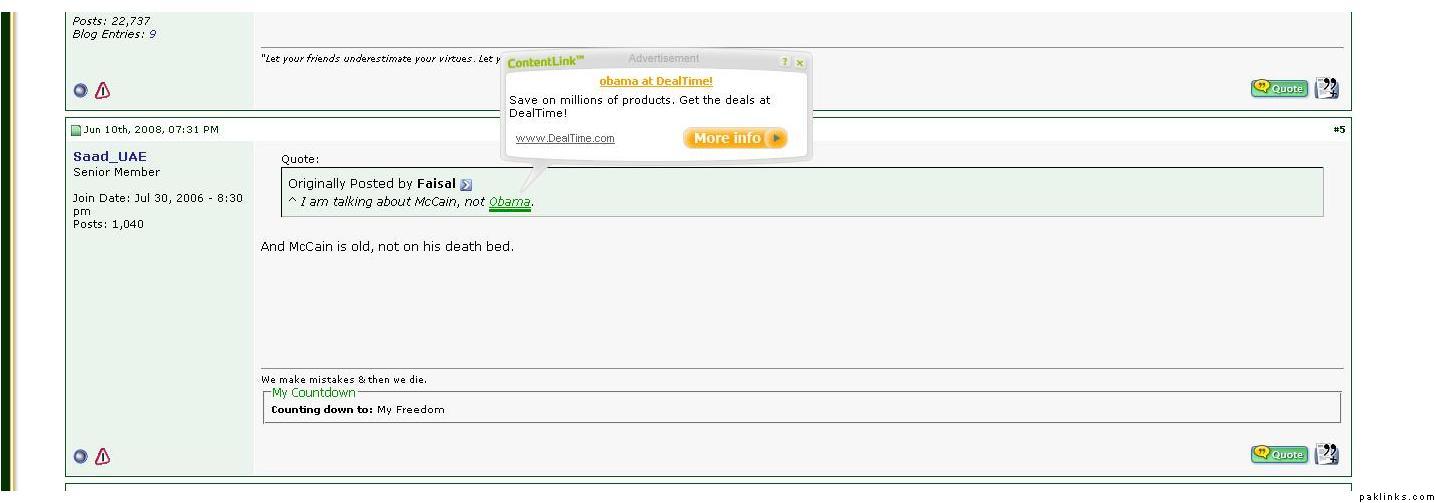Open the "obama at DealTime!" ad link
Screen dimensions: 1435x503
(656, 81)
